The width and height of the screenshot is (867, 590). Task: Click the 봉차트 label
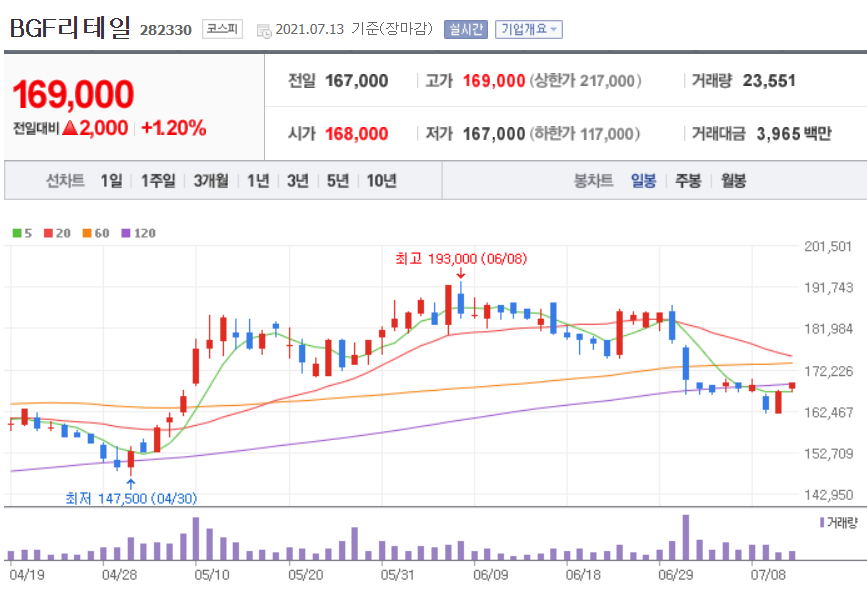[594, 180]
